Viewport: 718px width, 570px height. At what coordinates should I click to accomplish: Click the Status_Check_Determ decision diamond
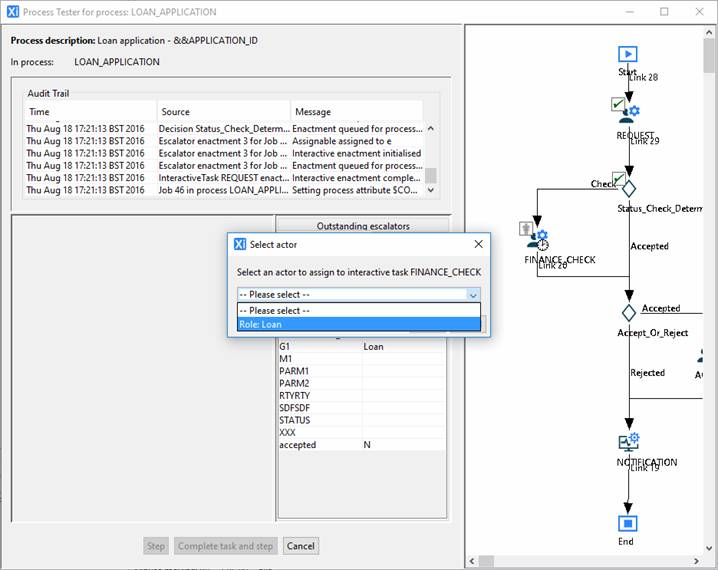(628, 187)
